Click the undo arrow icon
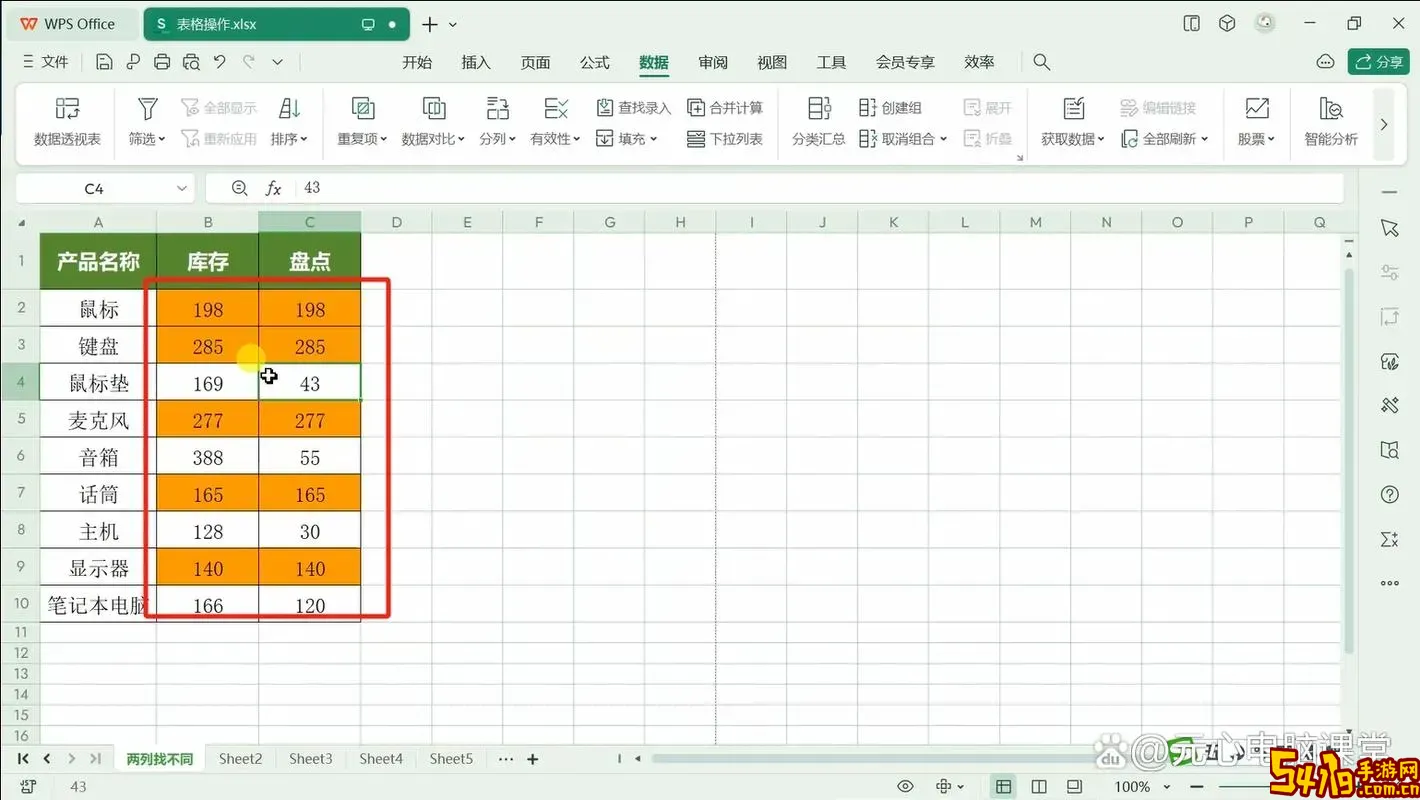The image size is (1420, 800). 220,62
